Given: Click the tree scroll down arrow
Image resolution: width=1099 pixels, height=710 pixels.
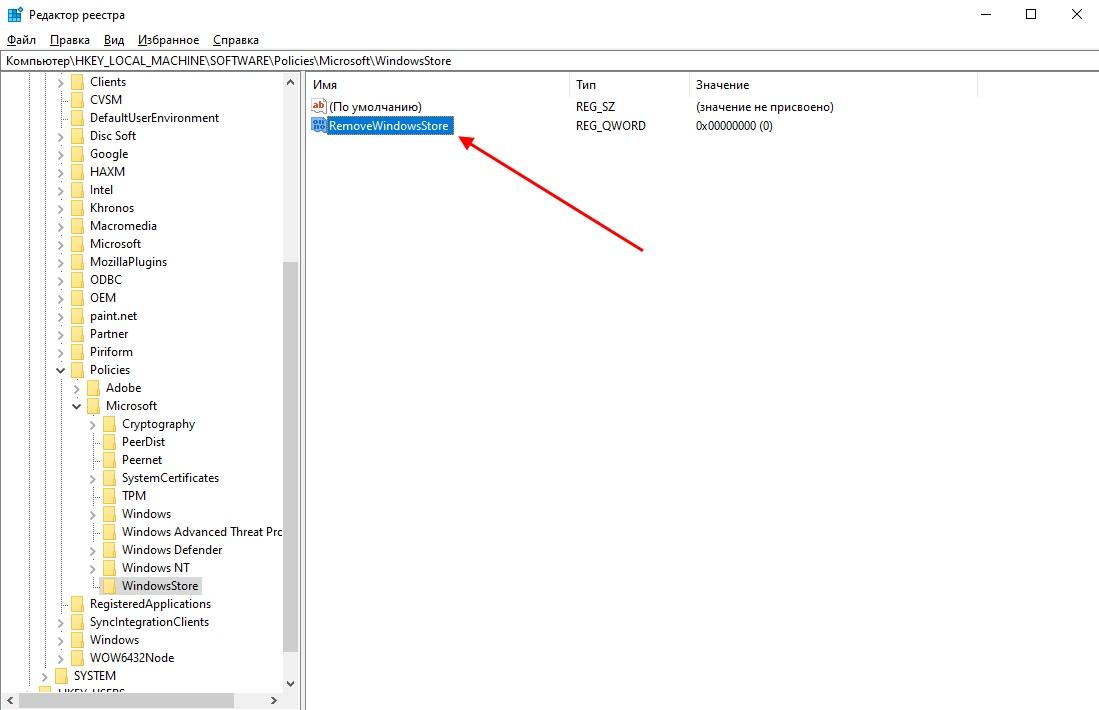Looking at the screenshot, I should [x=291, y=684].
